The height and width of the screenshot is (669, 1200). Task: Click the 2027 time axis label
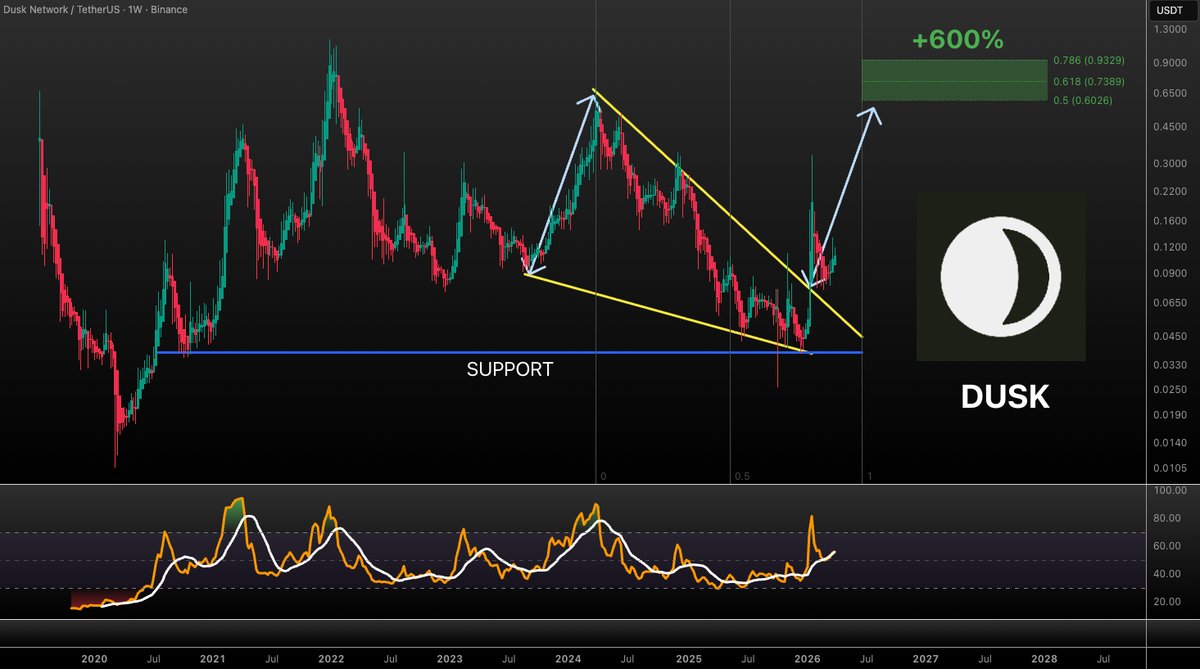[925, 659]
